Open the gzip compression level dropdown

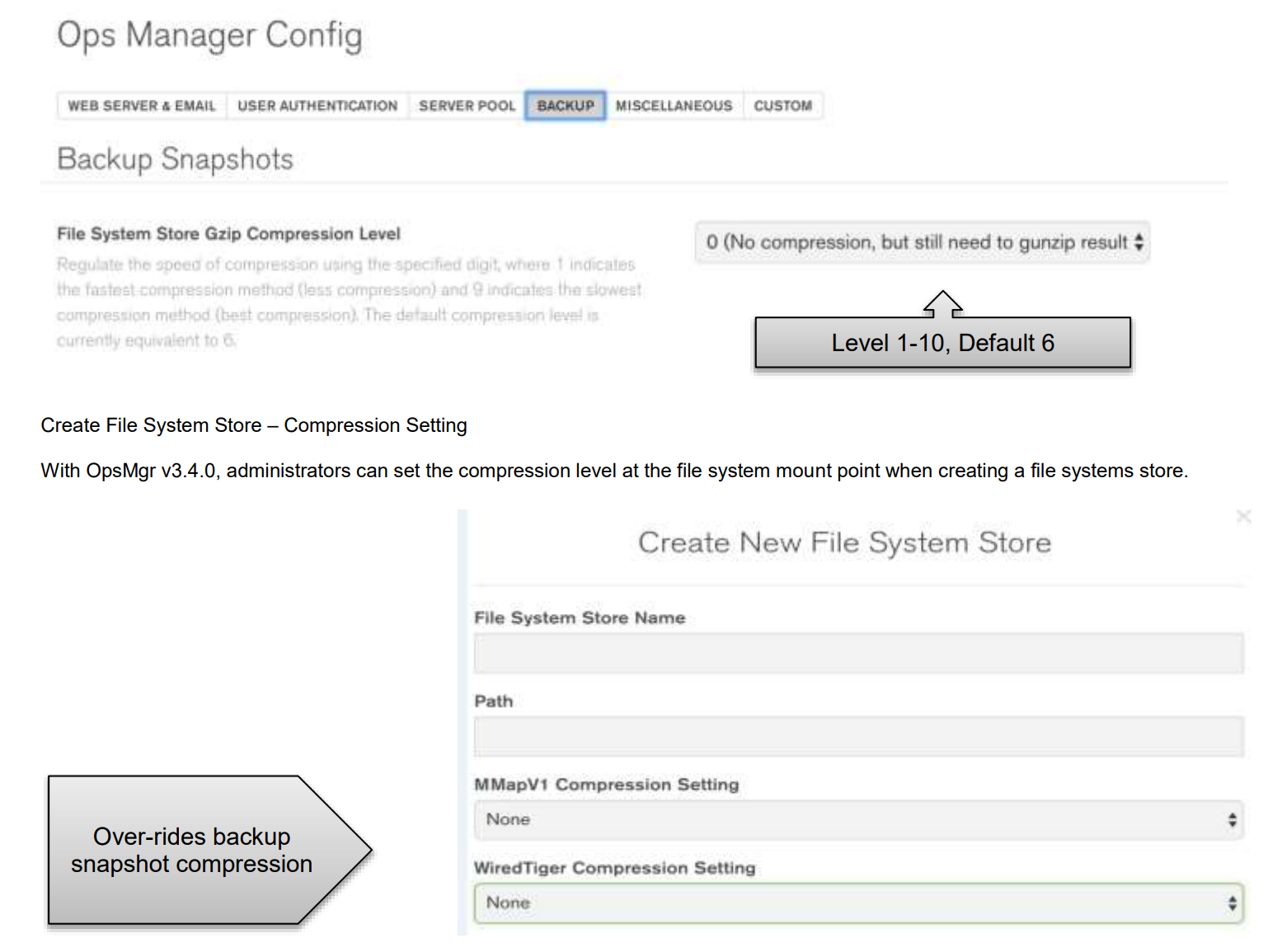pyautogui.click(x=923, y=242)
